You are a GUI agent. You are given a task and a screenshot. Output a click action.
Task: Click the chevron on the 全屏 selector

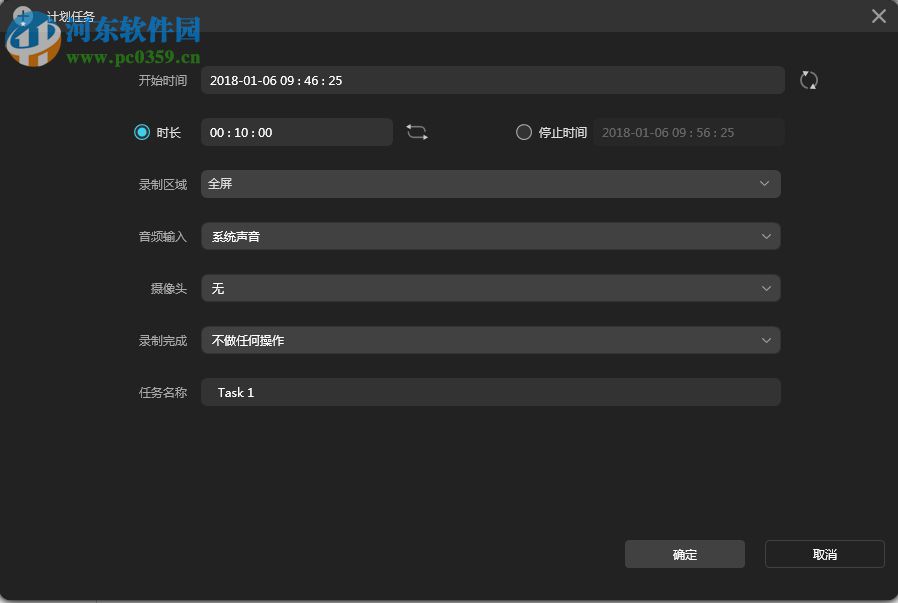click(766, 184)
